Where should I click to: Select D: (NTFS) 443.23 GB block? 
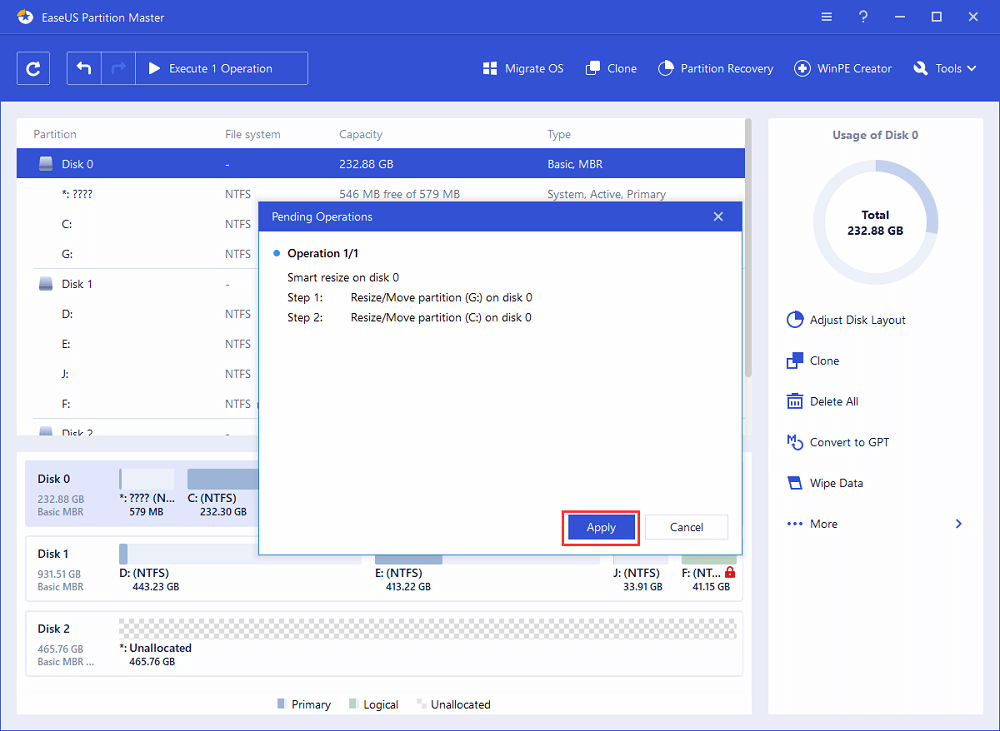240,568
